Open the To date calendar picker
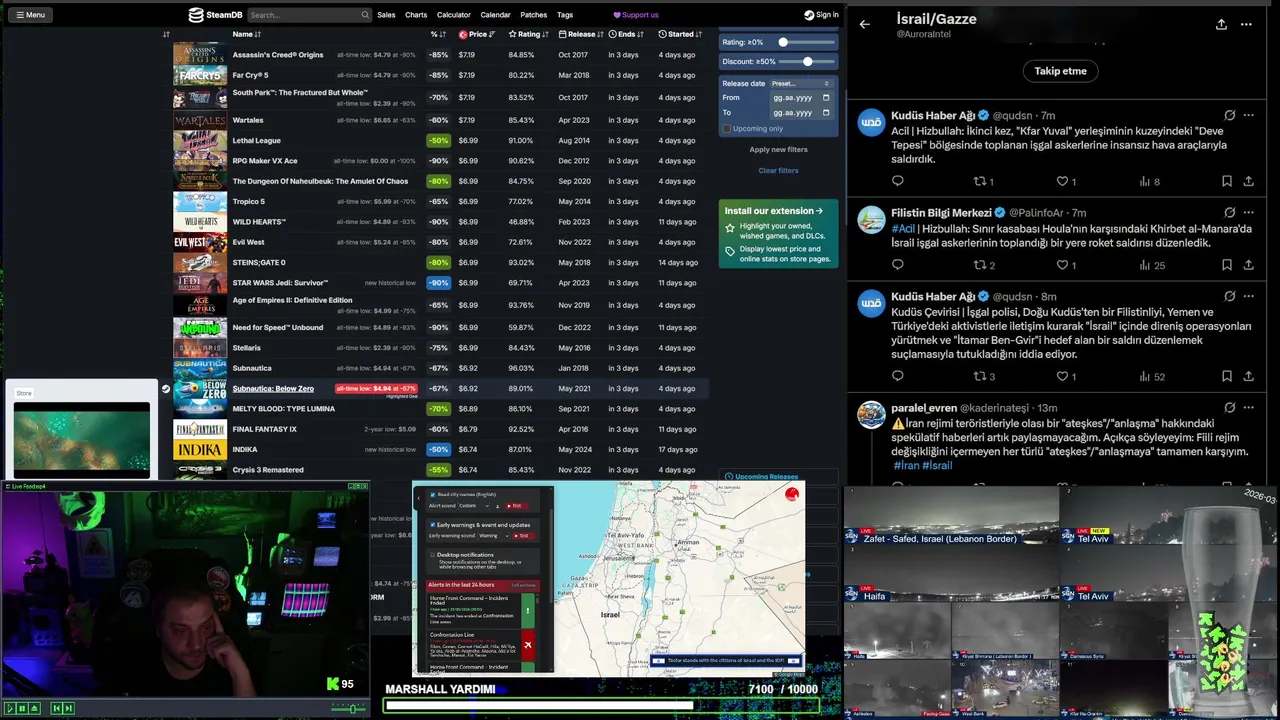Image resolution: width=1280 pixels, height=720 pixels. (x=826, y=113)
